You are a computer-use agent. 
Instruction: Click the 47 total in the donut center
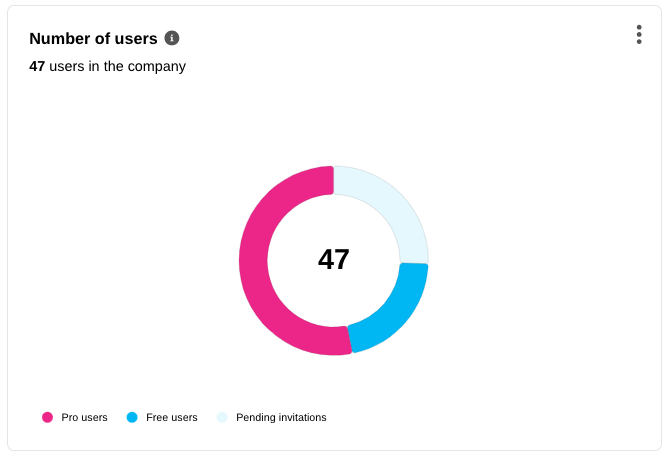pyautogui.click(x=334, y=260)
